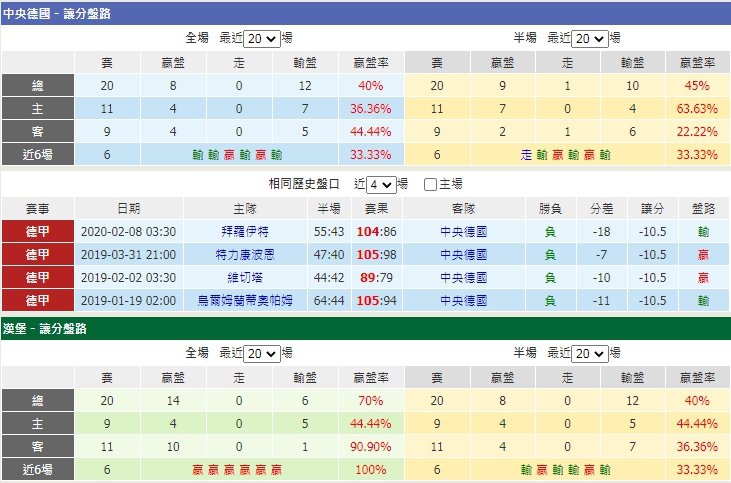Open 漢堡 full-game recent matches dropdown
The width and height of the screenshot is (731, 483).
[262, 353]
